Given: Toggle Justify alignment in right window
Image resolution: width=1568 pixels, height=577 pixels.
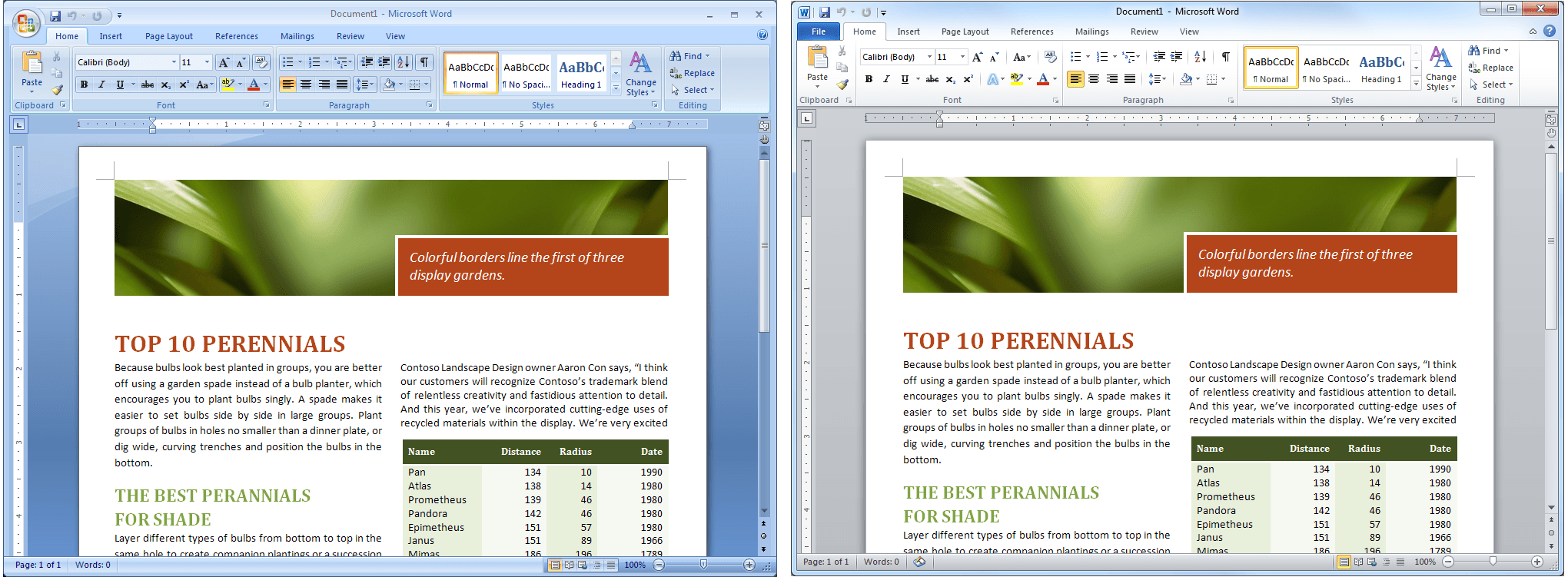Looking at the screenshot, I should pyautogui.click(x=1130, y=79).
